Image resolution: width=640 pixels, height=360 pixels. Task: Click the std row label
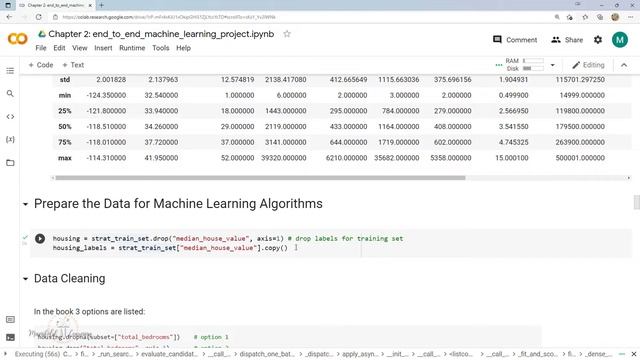click(x=64, y=80)
